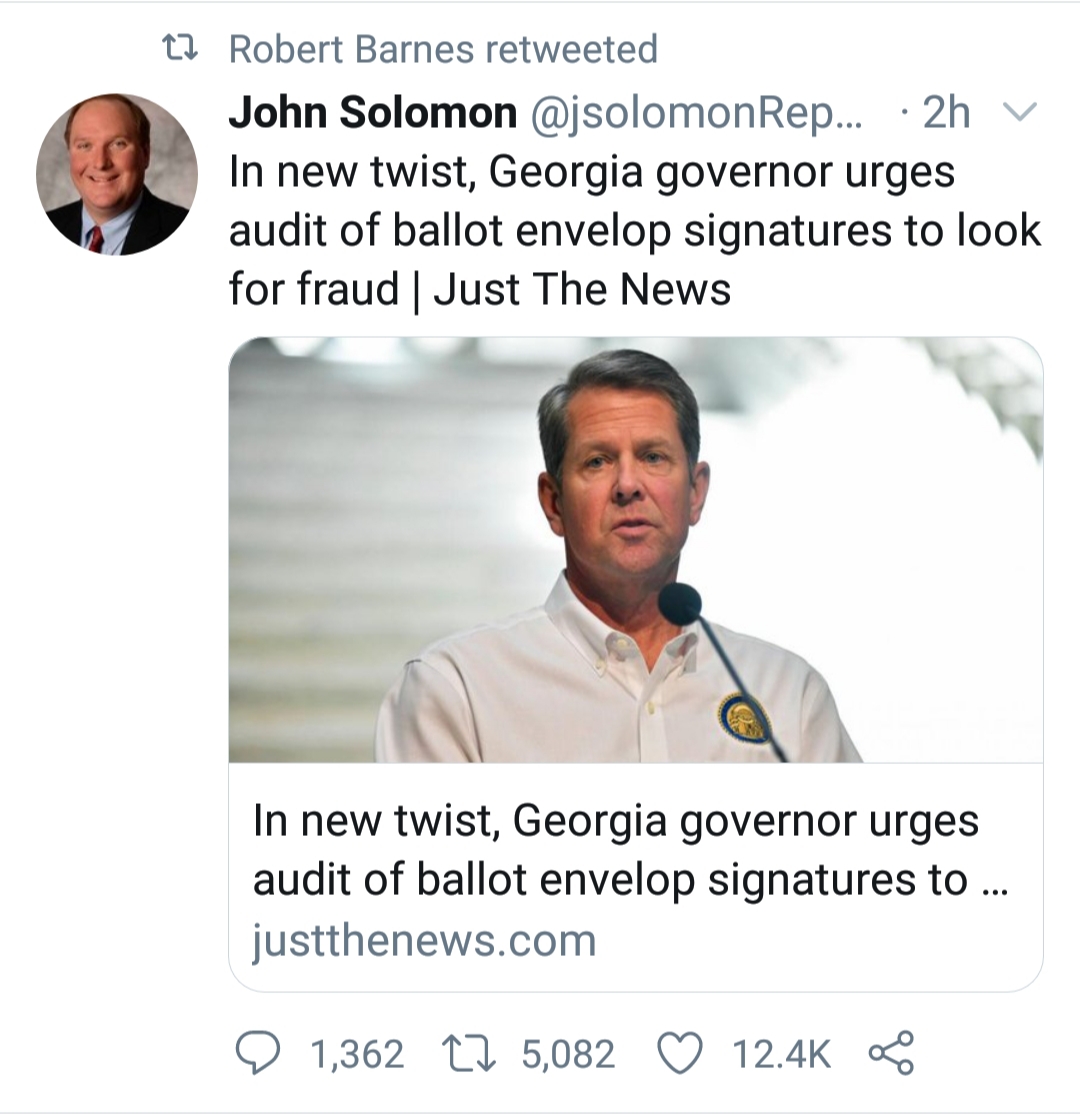
Task: View the 12.4K likes count
Action: click(x=781, y=1054)
